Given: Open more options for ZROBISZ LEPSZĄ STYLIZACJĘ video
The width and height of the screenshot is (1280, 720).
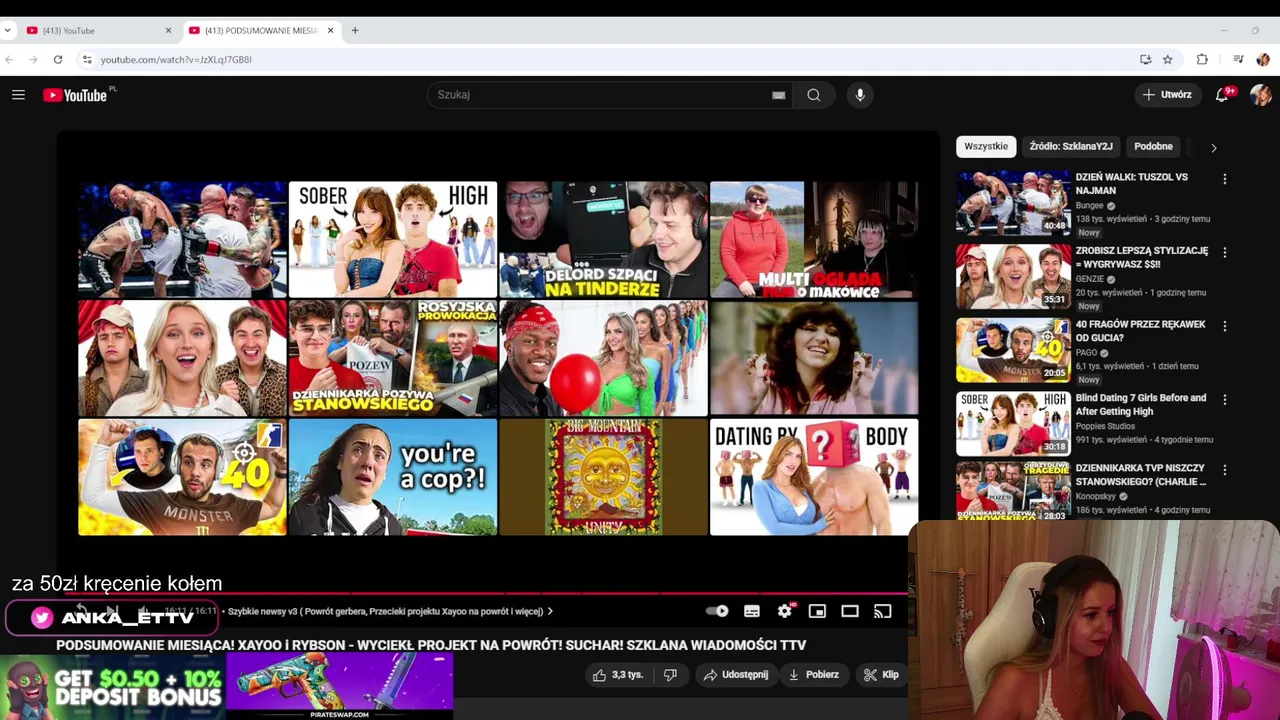Looking at the screenshot, I should [x=1224, y=253].
